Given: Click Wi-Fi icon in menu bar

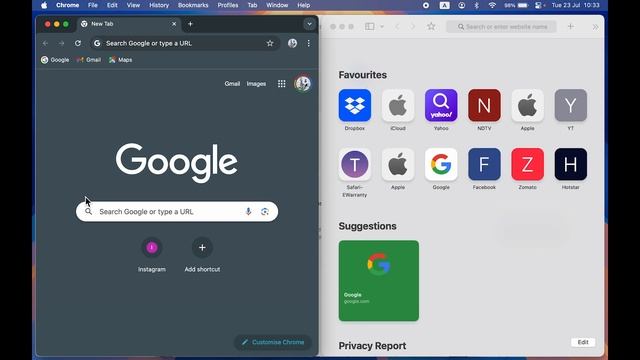Looking at the screenshot, I should tap(492, 5).
